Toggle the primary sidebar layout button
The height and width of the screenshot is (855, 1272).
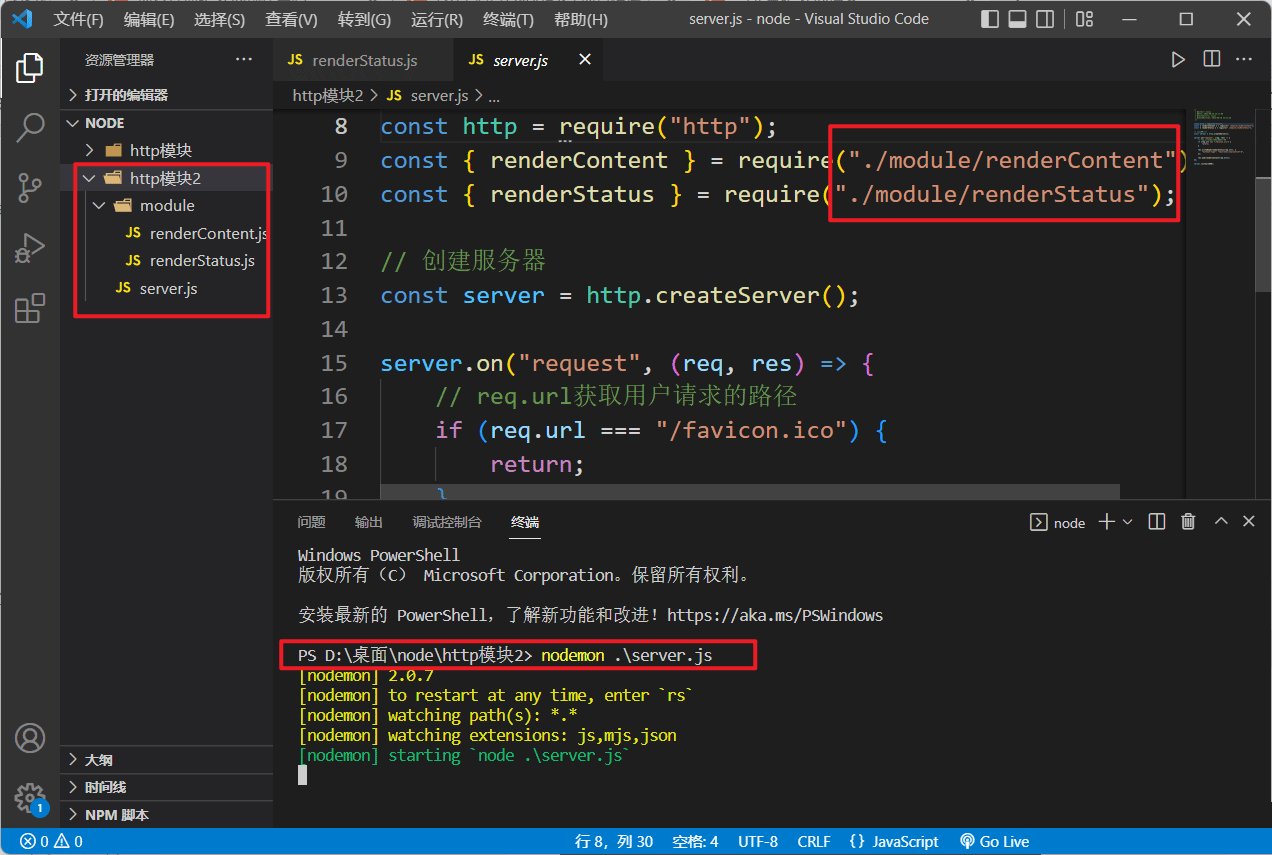click(x=990, y=19)
